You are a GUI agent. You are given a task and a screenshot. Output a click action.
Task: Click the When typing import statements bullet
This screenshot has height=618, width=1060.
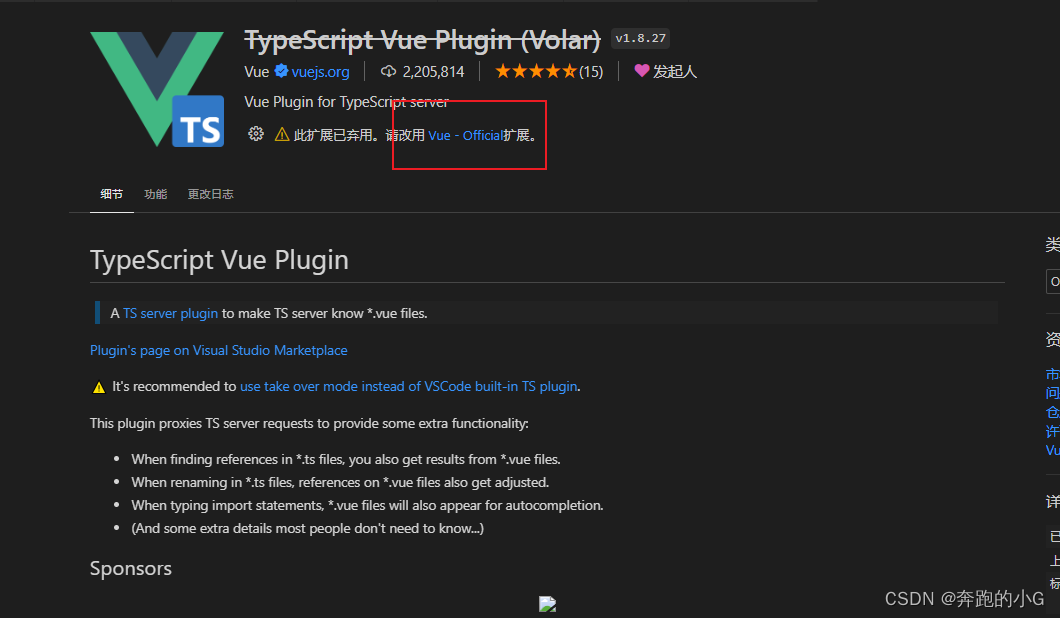[x=367, y=505]
